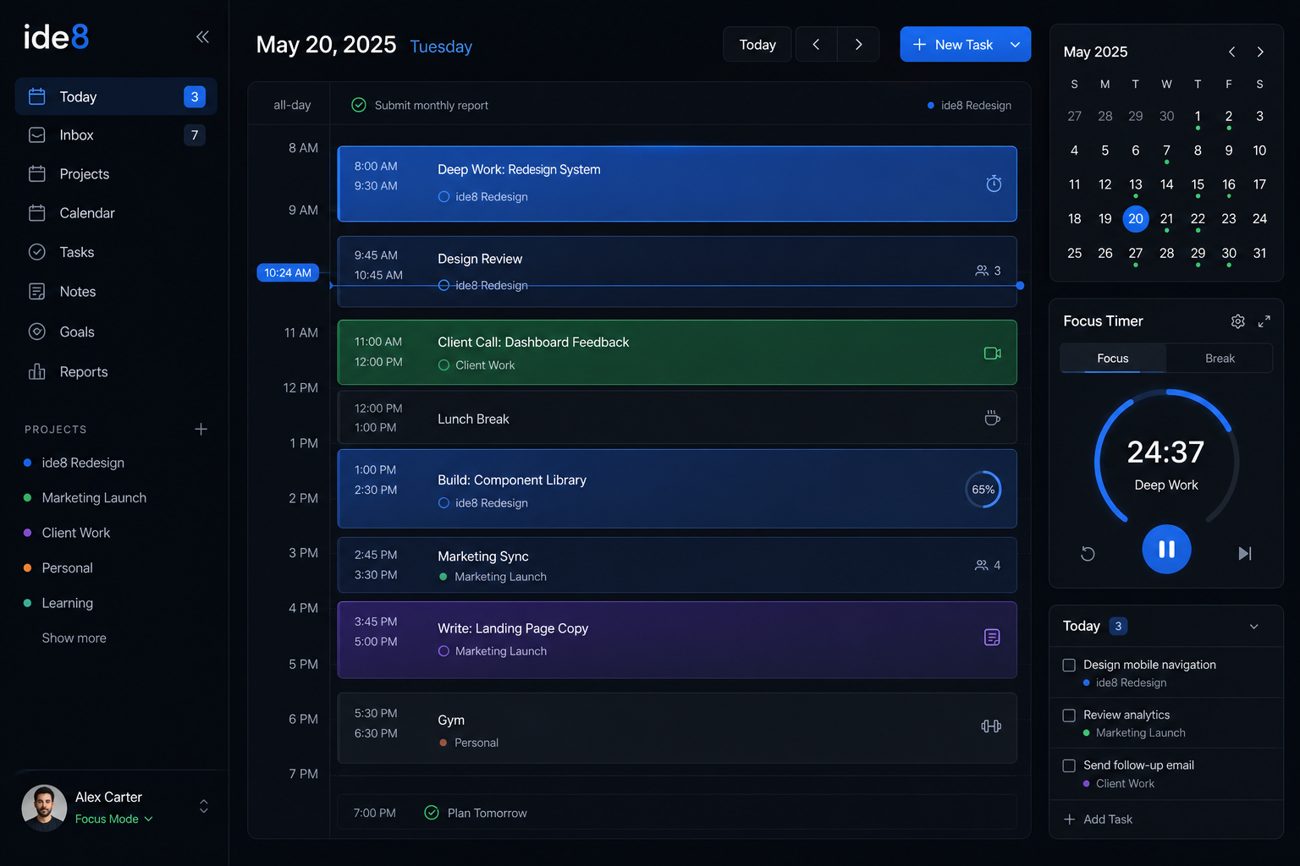Click attendees icon on Design Review event
The width and height of the screenshot is (1300, 866).
tap(982, 271)
